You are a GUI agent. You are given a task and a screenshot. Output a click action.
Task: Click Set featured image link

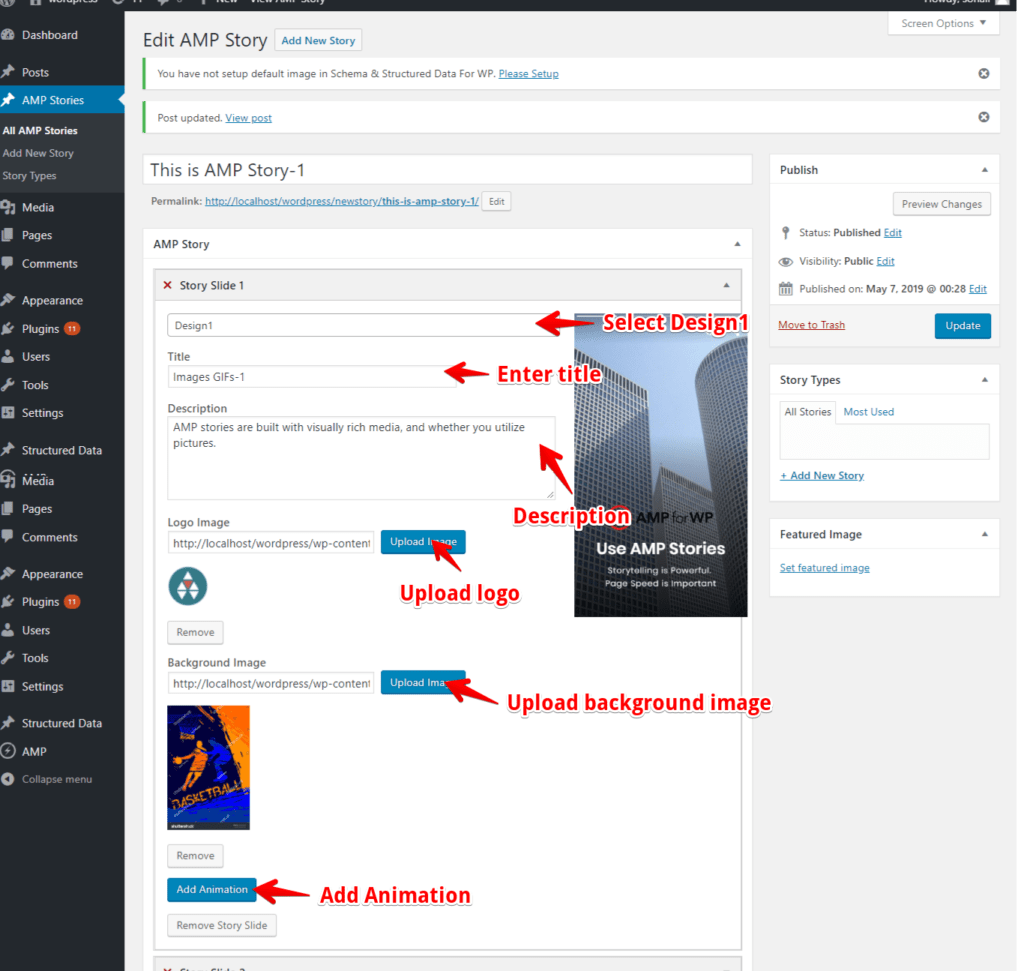point(825,568)
